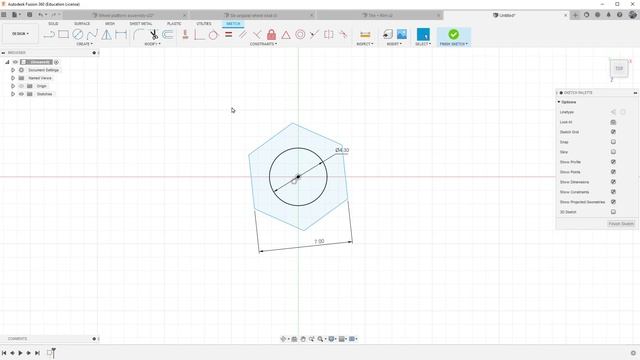Apply the Equal constraint
Screen dimensions: 640x360
point(229,34)
